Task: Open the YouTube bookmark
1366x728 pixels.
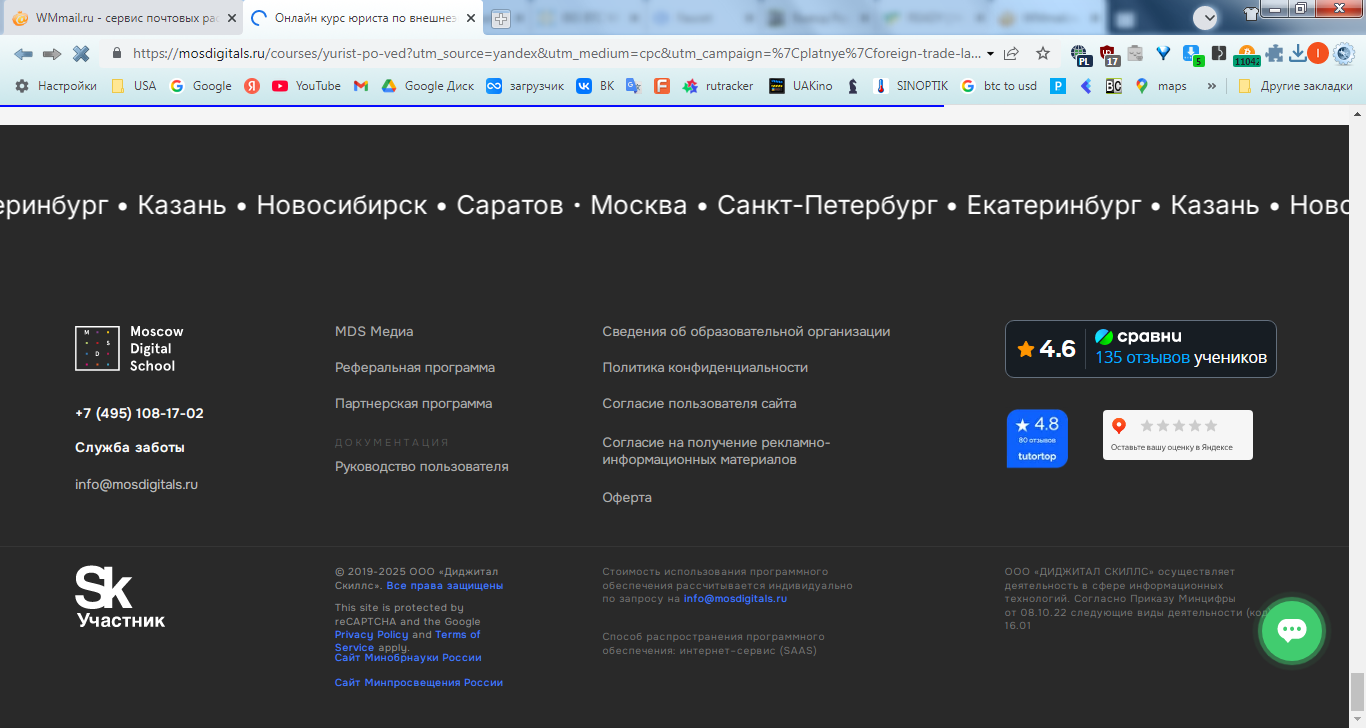Action: click(307, 86)
